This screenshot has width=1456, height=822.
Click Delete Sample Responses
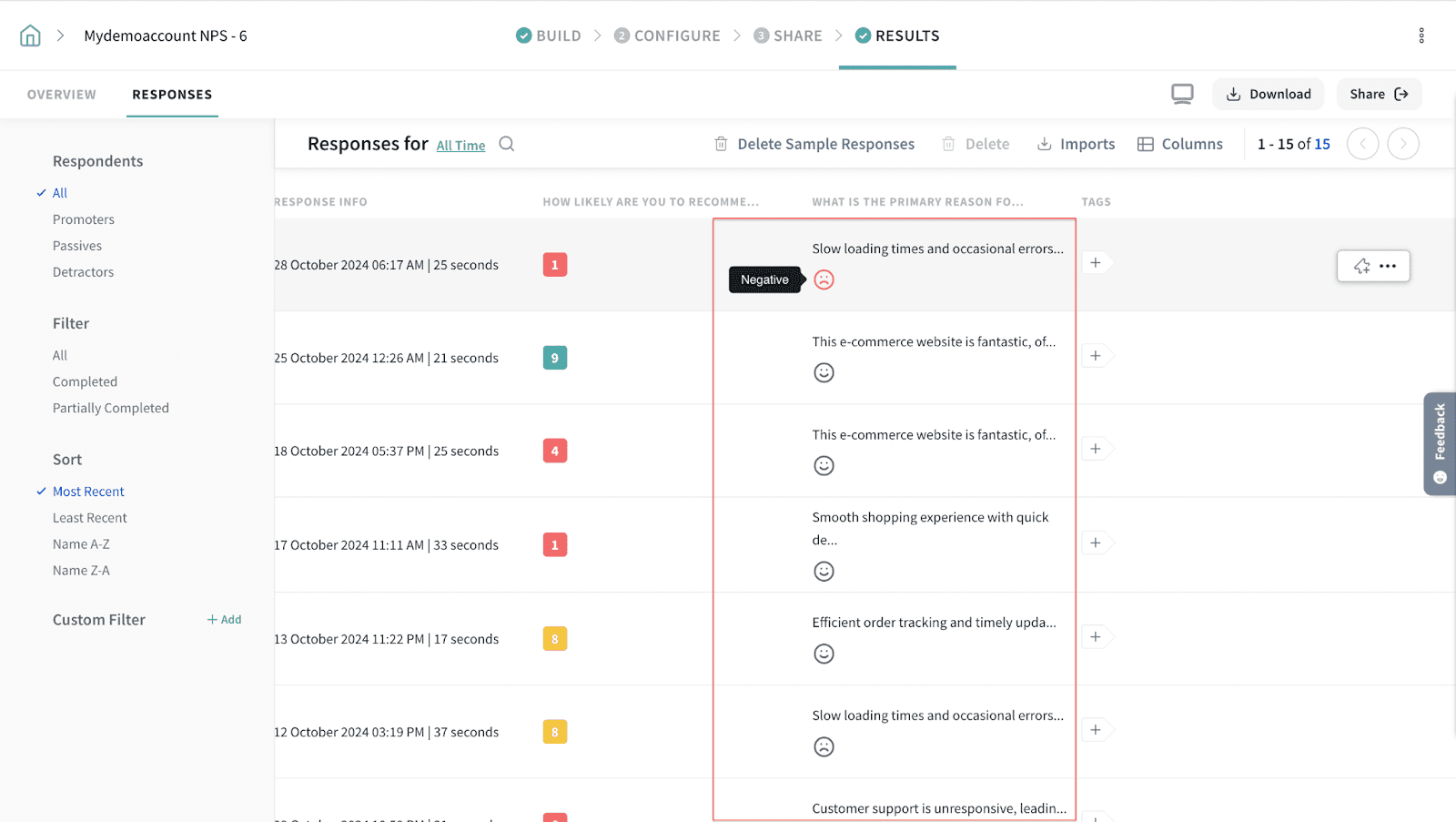point(814,144)
